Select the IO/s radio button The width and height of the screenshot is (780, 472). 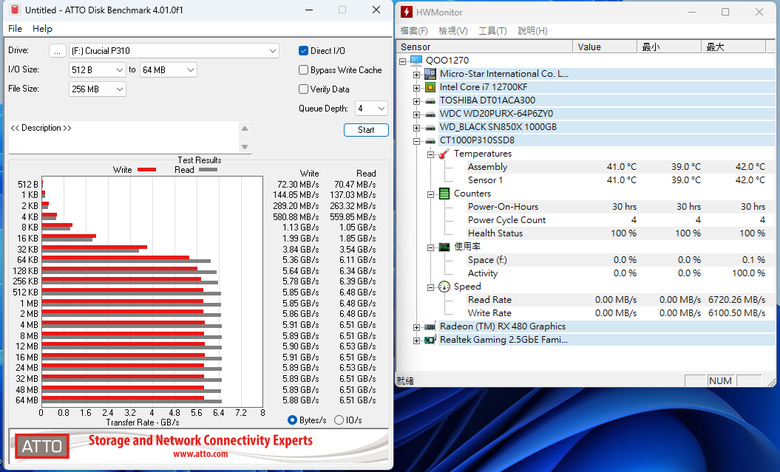(x=339, y=420)
